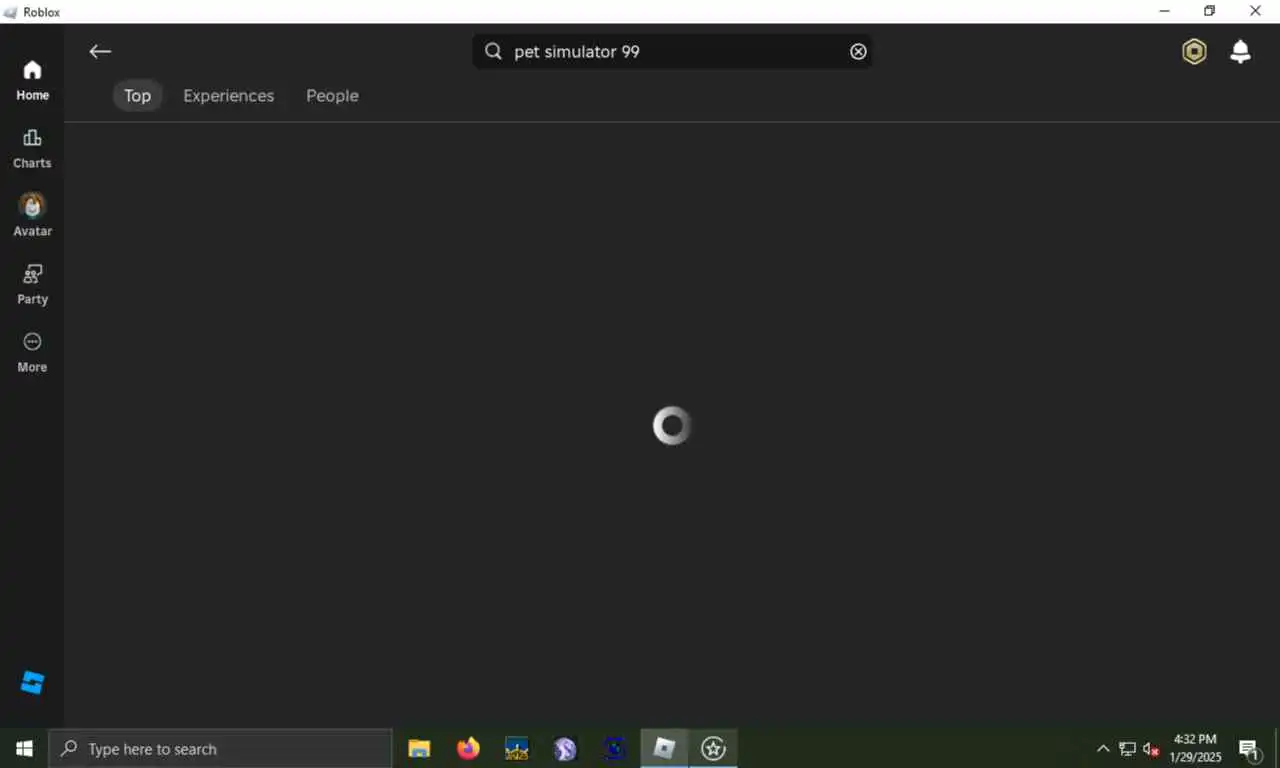Open the star circle taskbar app
The width and height of the screenshot is (1280, 768).
713,748
